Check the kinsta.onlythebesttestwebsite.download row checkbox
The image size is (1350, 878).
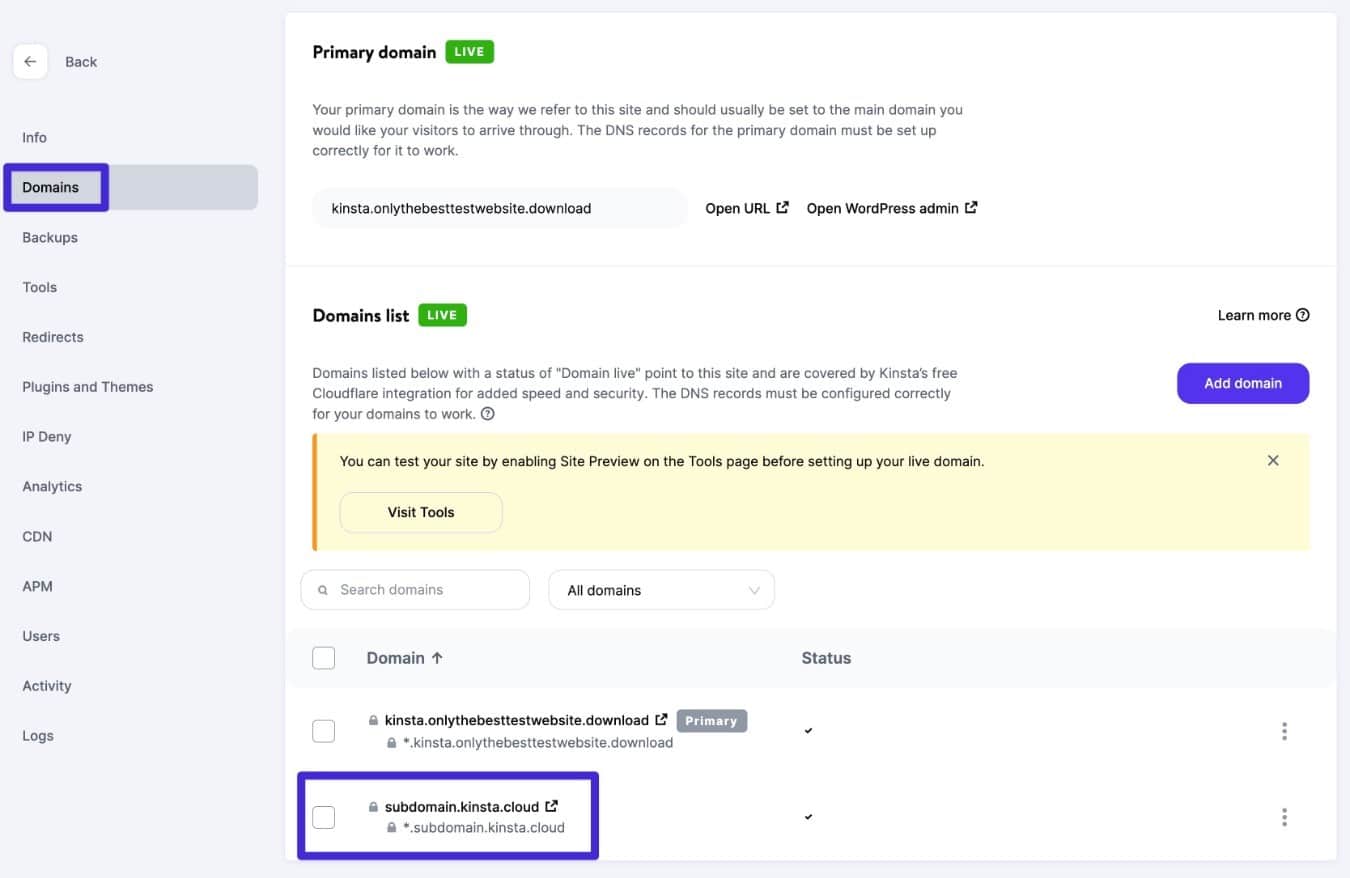[x=323, y=730]
